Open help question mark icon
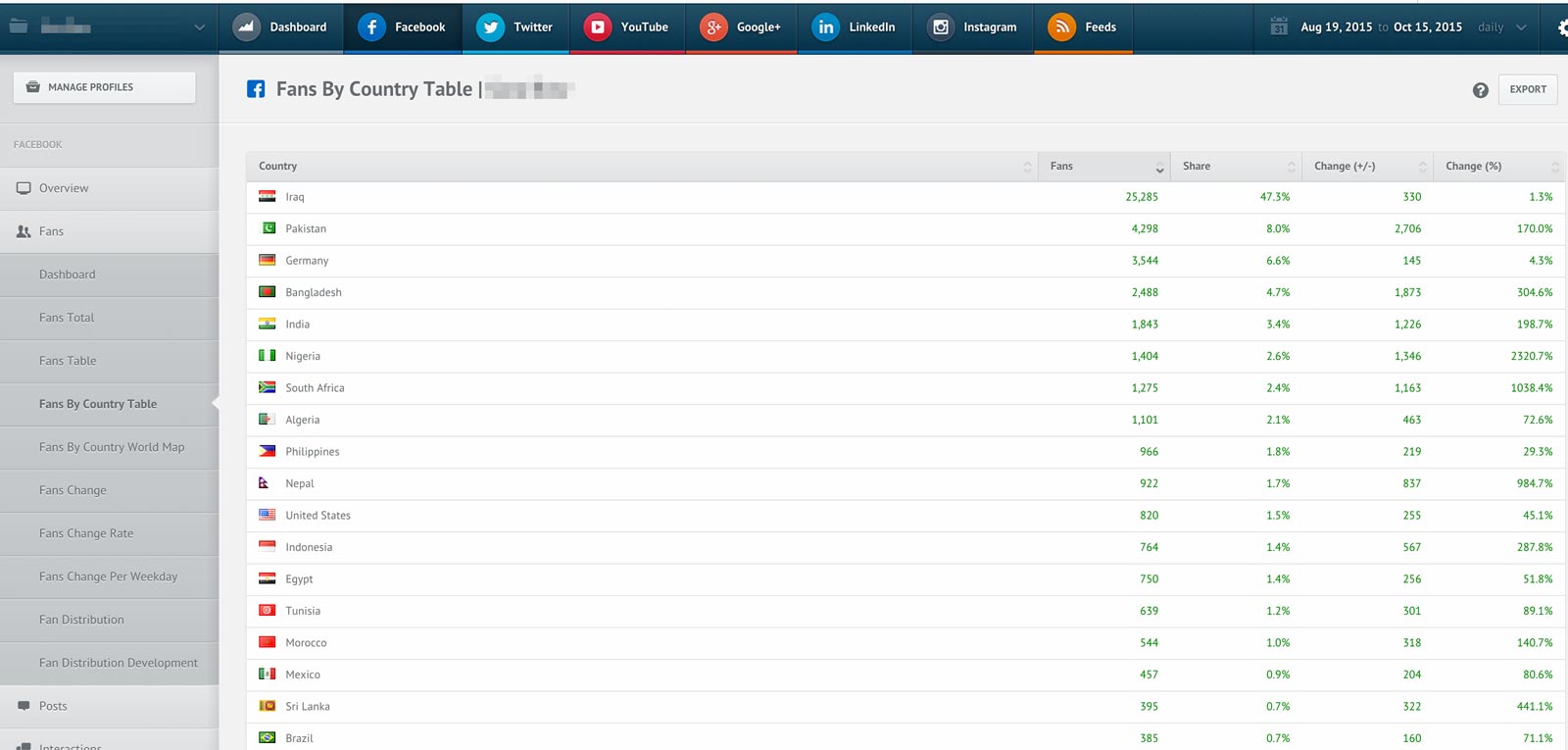1568x750 pixels. pyautogui.click(x=1480, y=90)
